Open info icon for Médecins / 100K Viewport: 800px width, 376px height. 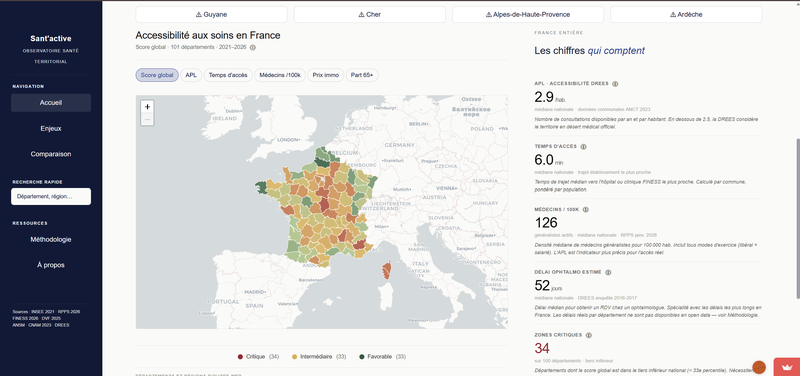tap(585, 209)
